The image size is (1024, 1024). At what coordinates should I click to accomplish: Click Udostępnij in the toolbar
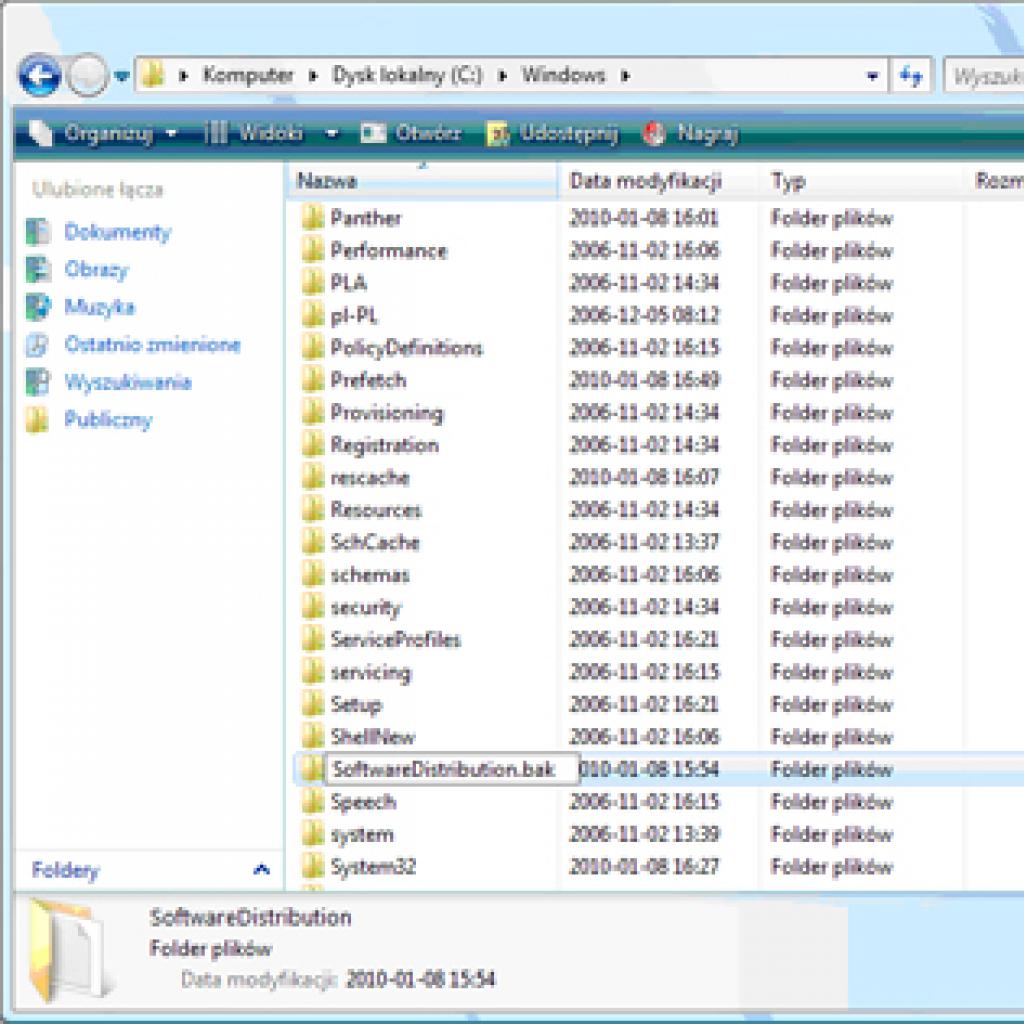[x=552, y=133]
